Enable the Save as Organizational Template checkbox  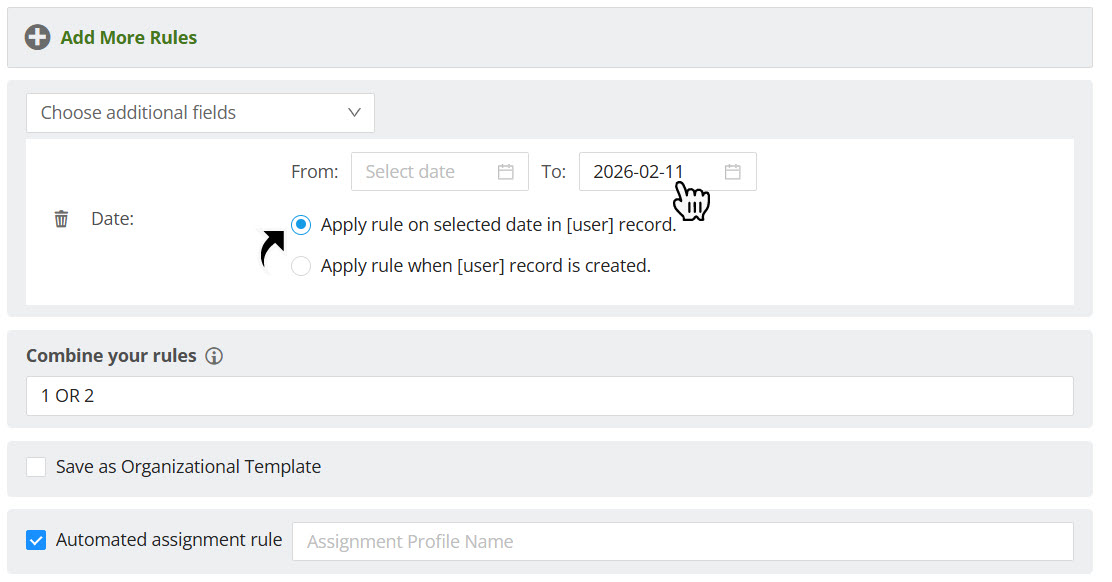pyautogui.click(x=36, y=467)
